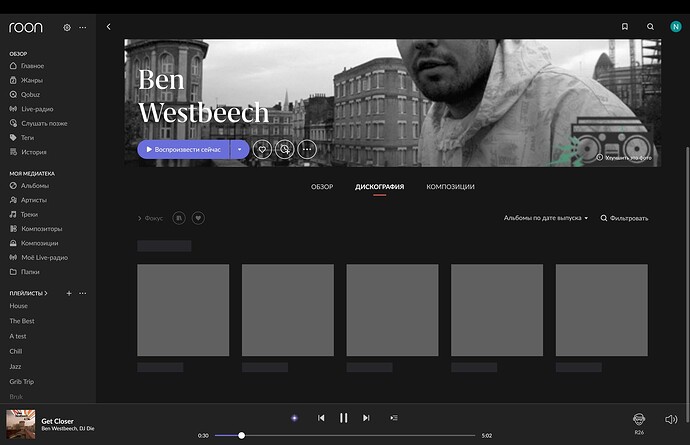
Task: Open the Grib Trip playlist
Action: click(x=22, y=382)
